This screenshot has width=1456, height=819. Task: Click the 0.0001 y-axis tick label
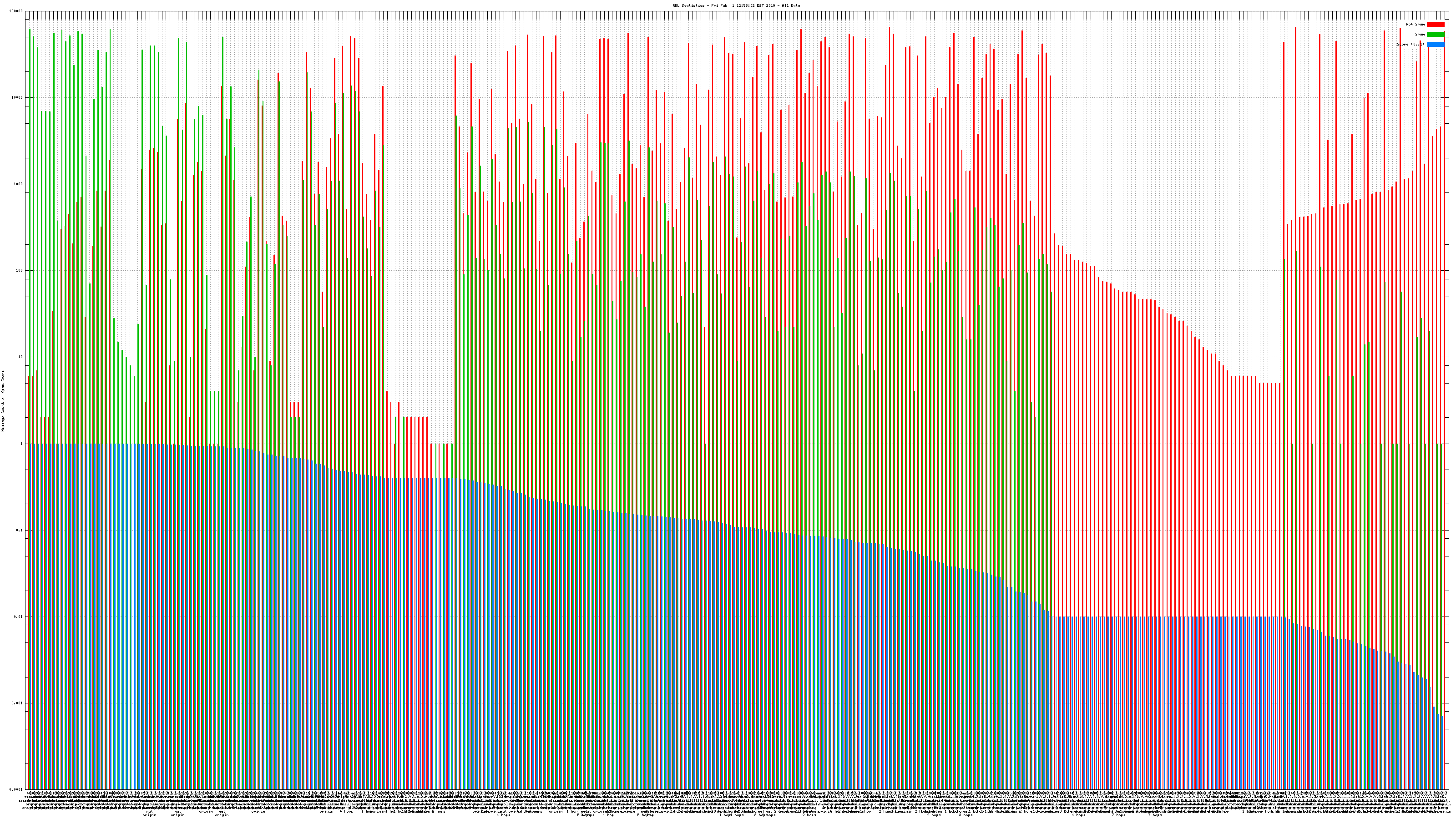pyautogui.click(x=17, y=789)
